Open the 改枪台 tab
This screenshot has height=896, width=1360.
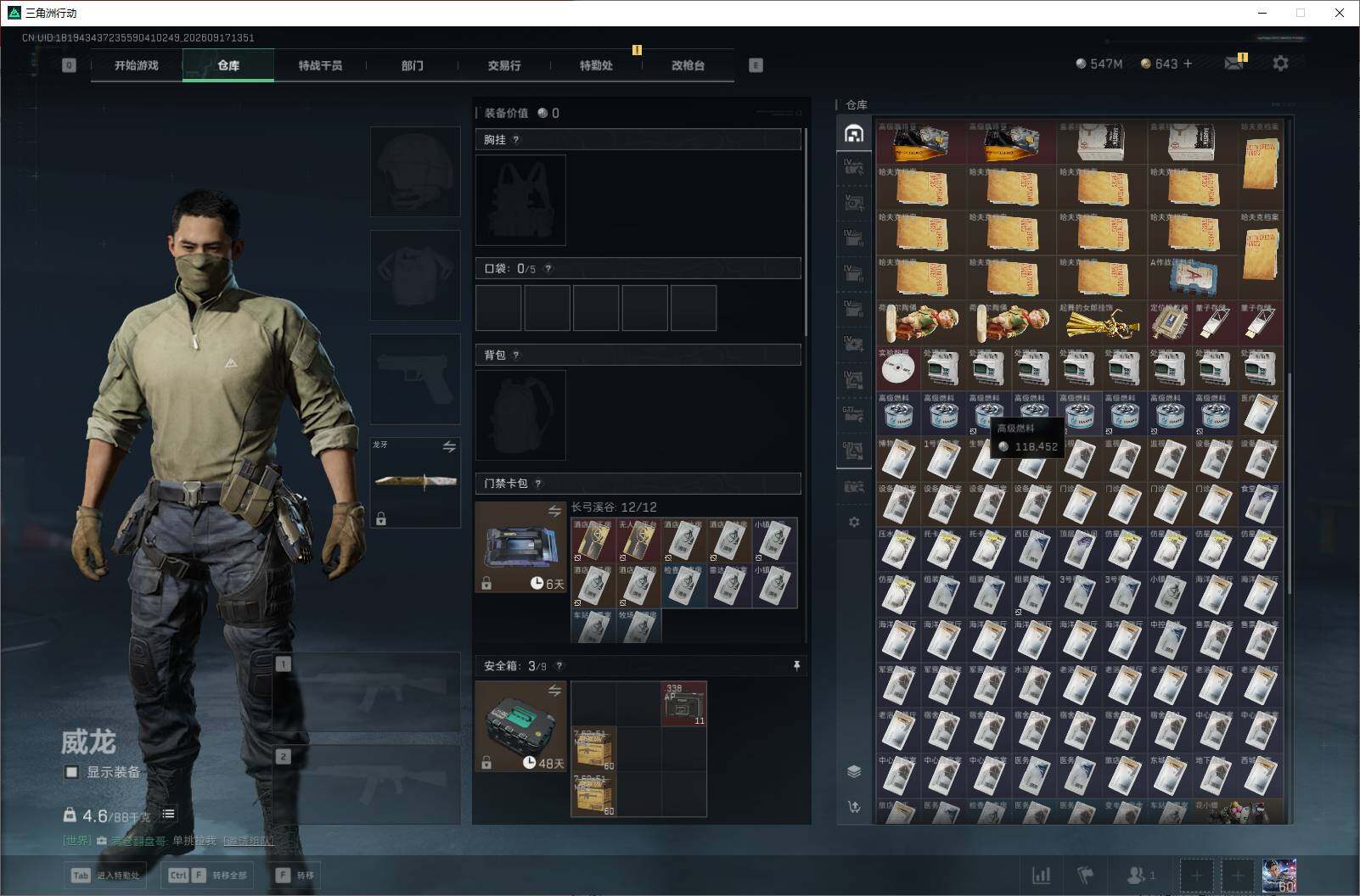(x=688, y=65)
